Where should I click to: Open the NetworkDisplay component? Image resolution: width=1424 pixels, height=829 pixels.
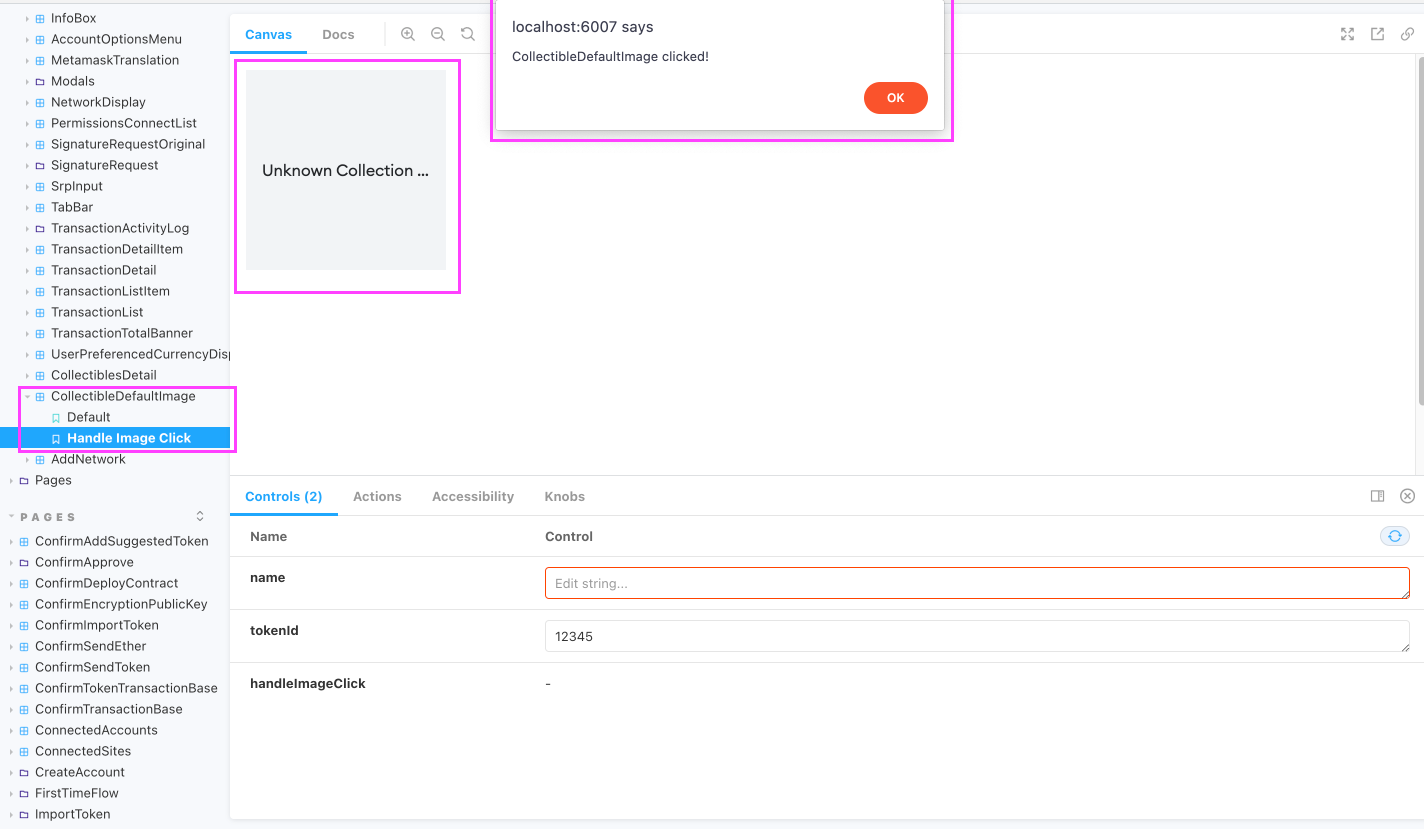(x=98, y=102)
